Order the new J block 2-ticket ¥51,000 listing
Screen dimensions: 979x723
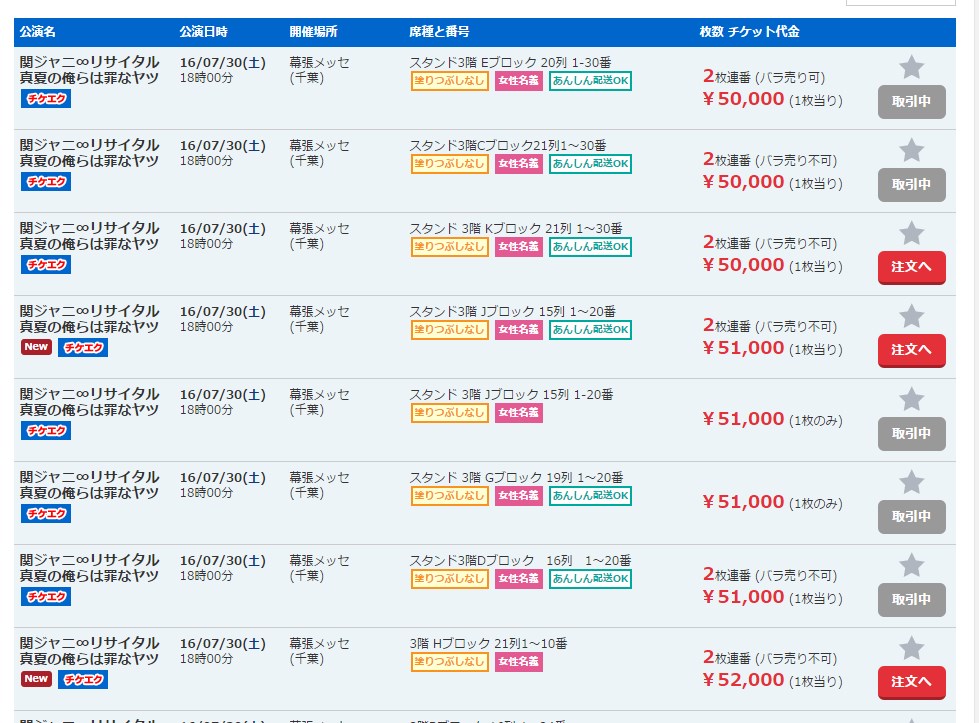coord(912,351)
